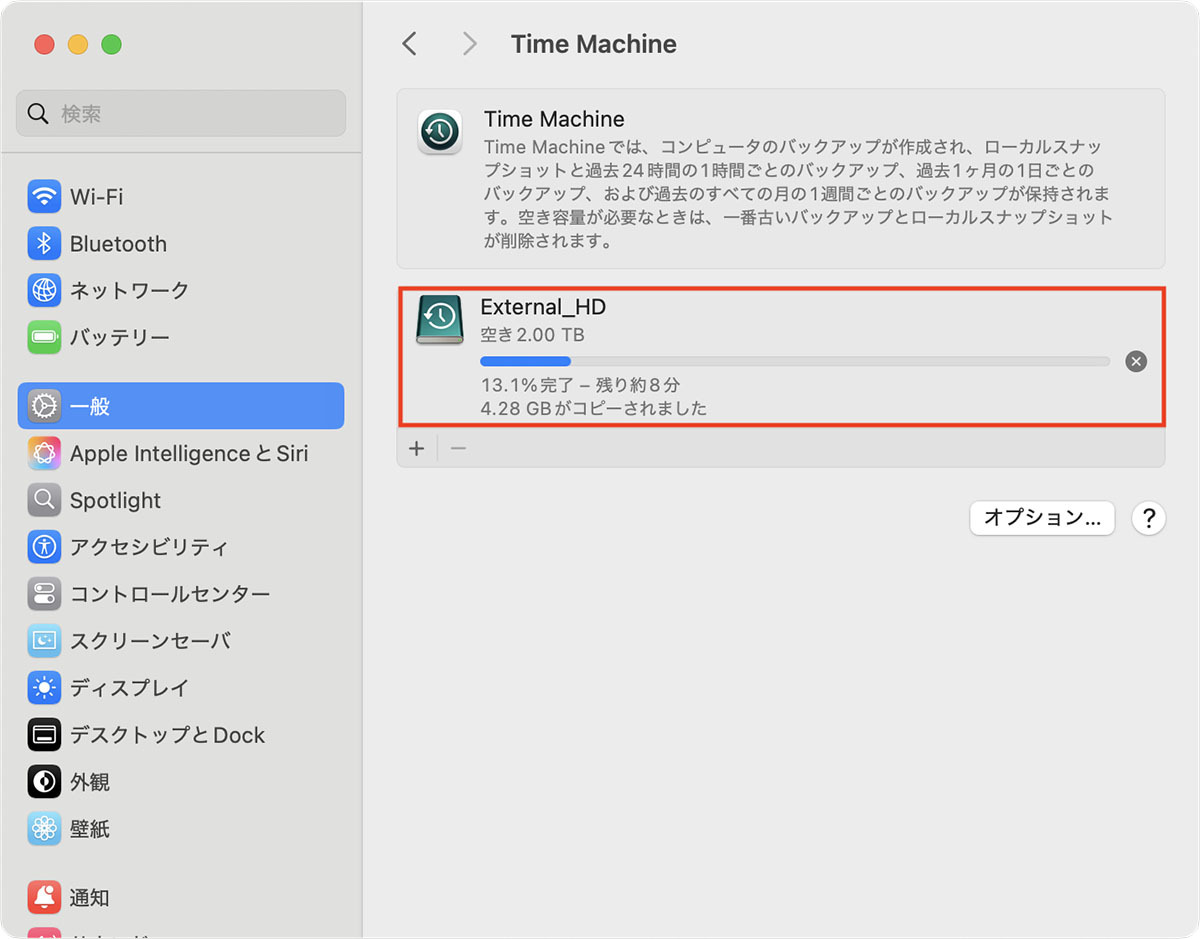Select the 通知 label in sidebar
The height and width of the screenshot is (939, 1200).
pyautogui.click(x=90, y=899)
